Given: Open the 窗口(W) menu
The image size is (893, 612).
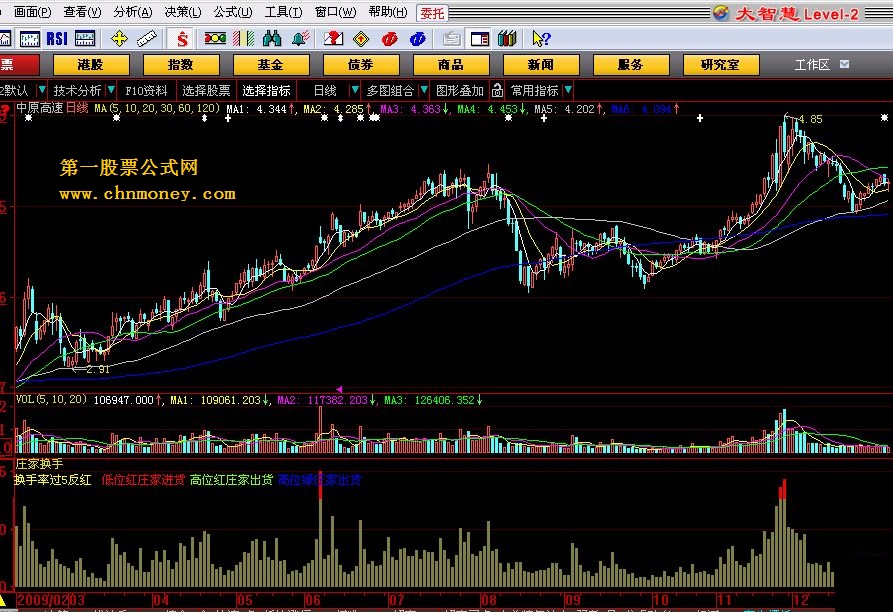Looking at the screenshot, I should click(x=335, y=12).
